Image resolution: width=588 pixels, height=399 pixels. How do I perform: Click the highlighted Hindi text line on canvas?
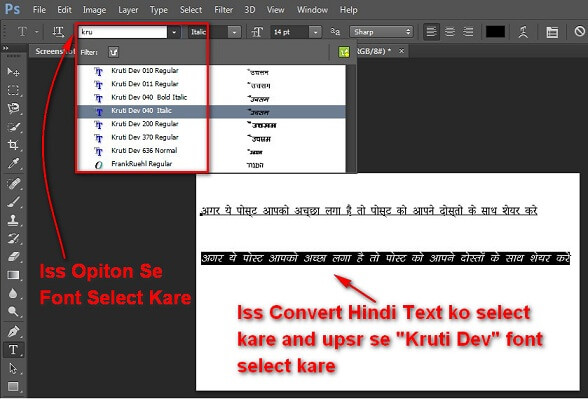(386, 258)
